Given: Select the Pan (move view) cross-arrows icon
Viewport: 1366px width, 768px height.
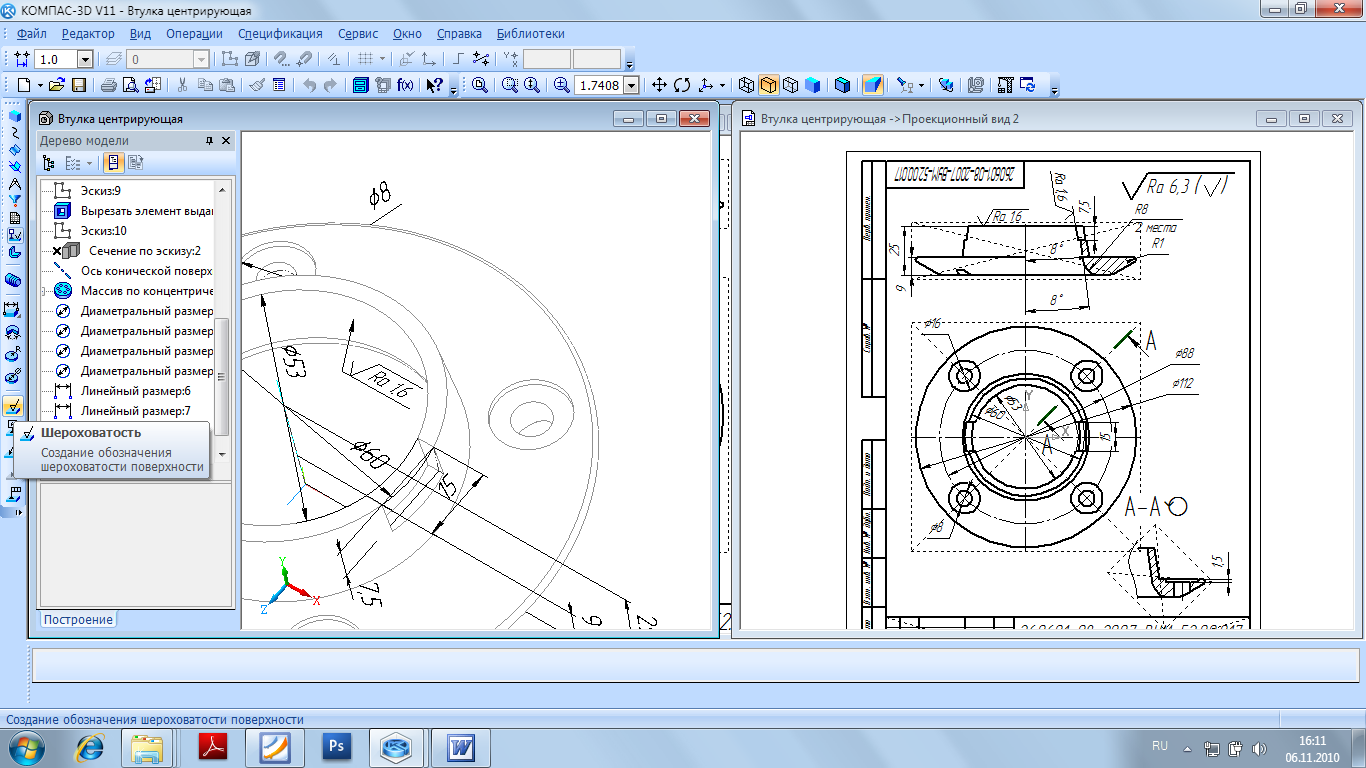Looking at the screenshot, I should [659, 85].
